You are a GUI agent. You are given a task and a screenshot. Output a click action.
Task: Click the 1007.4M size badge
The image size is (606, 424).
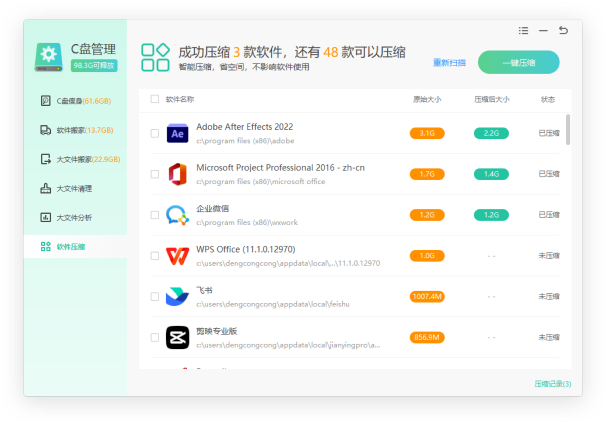(x=427, y=296)
